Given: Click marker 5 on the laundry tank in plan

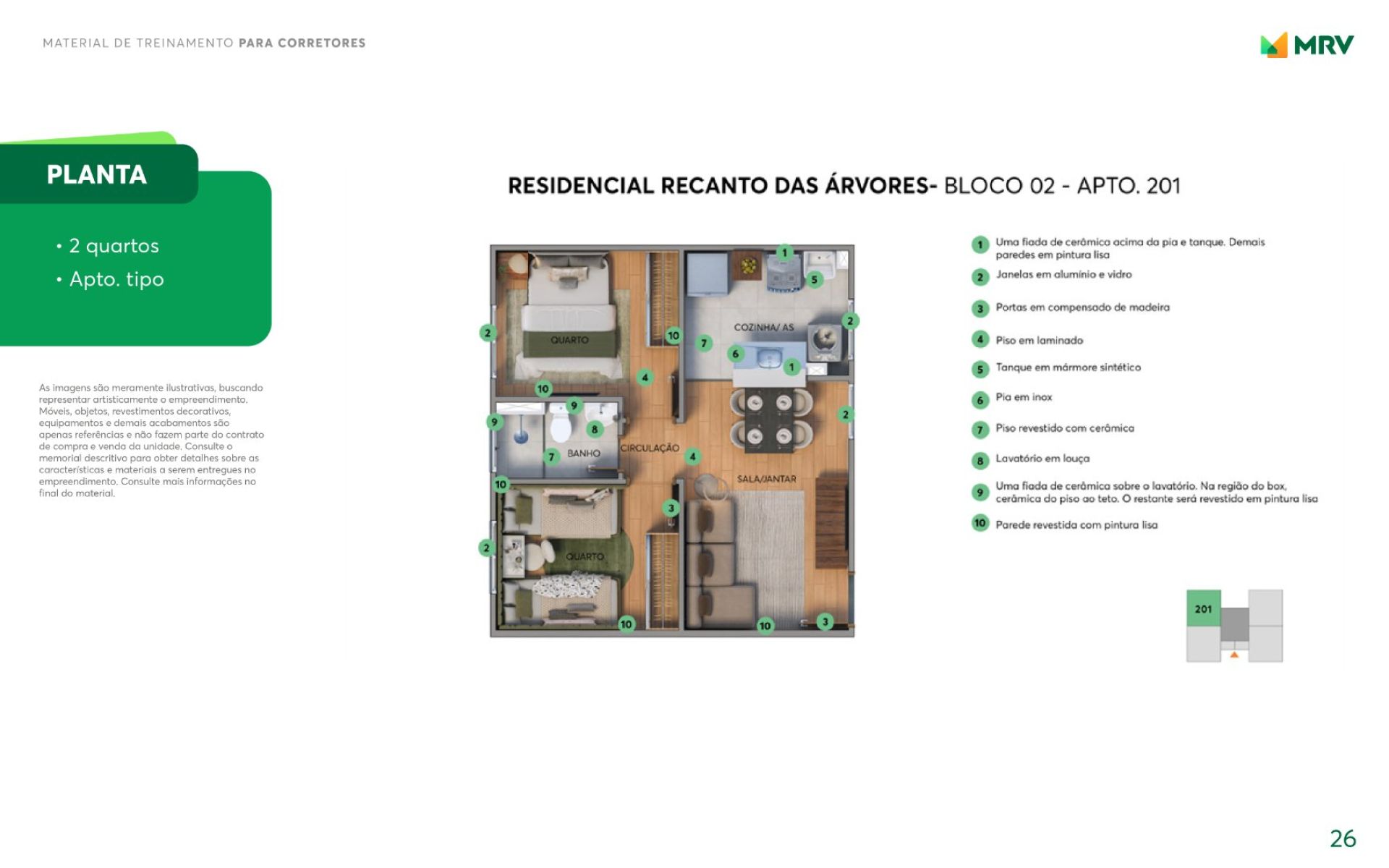Looking at the screenshot, I should coord(814,279).
